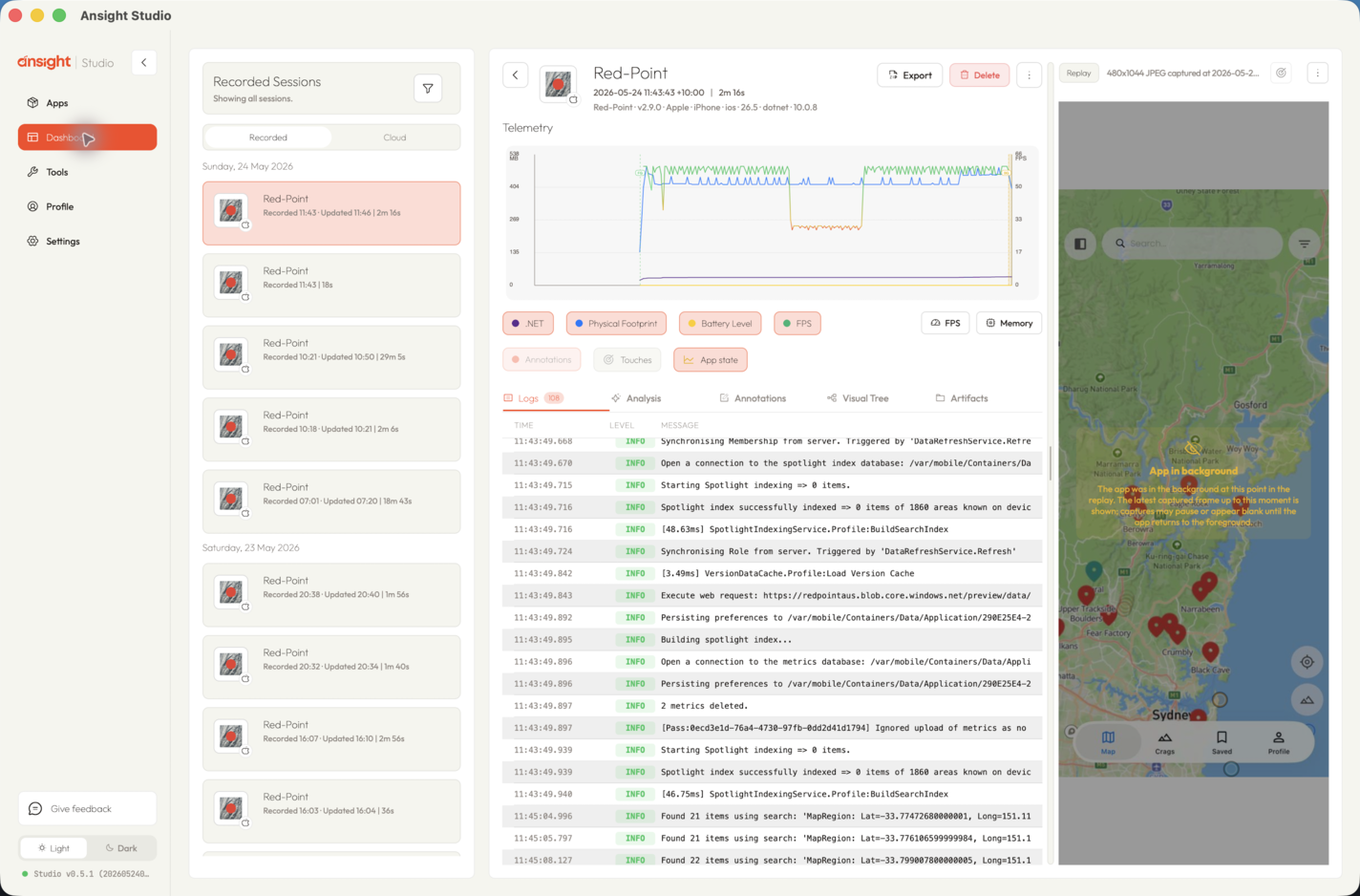The height and width of the screenshot is (896, 1360).
Task: Click Give feedback
Action: click(87, 809)
